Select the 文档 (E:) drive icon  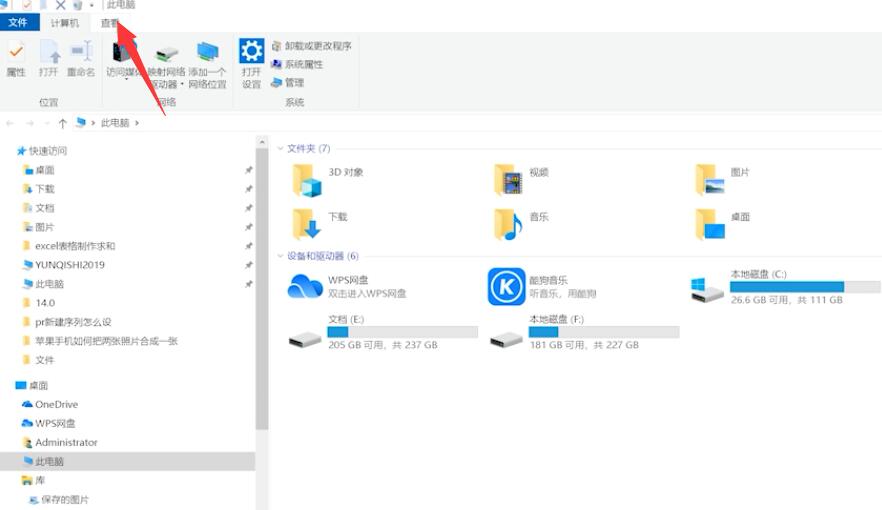click(x=305, y=339)
